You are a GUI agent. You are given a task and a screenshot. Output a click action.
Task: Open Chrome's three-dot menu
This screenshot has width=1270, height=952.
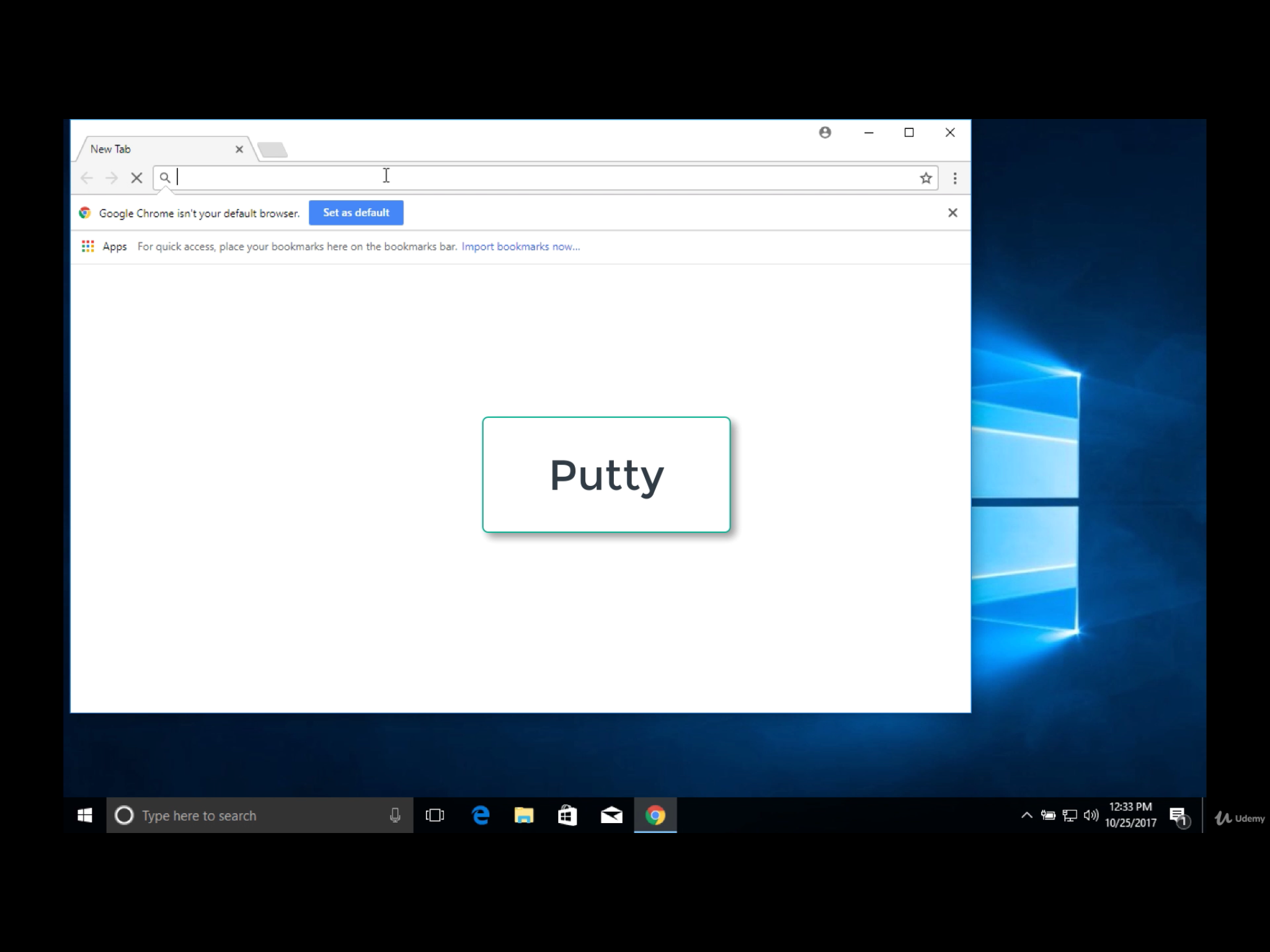(x=955, y=178)
